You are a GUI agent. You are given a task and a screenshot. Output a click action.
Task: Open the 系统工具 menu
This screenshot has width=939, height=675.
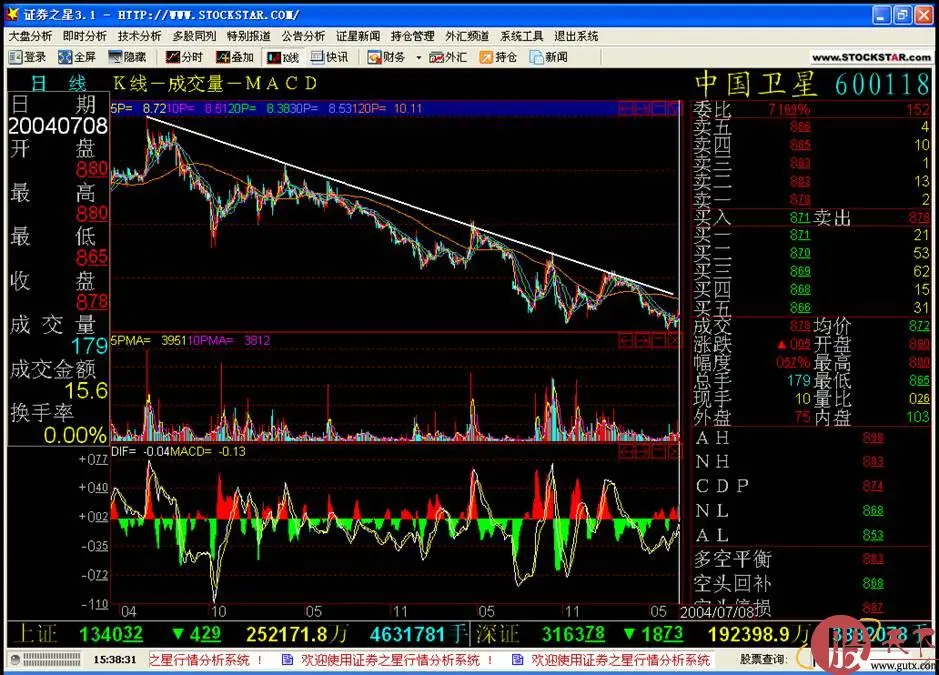(x=522, y=36)
